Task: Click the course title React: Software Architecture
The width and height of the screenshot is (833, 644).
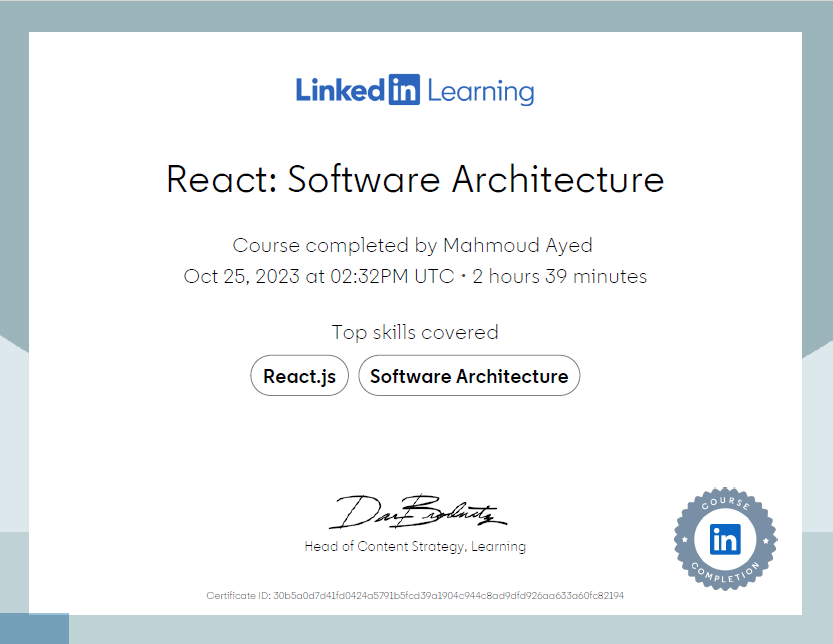Action: 415,179
